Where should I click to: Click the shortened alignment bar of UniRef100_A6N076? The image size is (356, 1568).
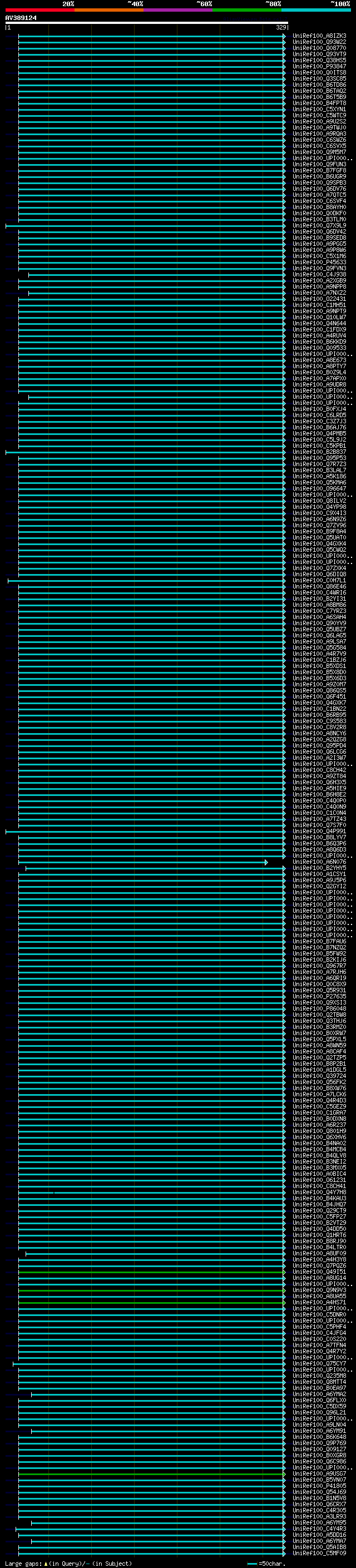point(143,863)
